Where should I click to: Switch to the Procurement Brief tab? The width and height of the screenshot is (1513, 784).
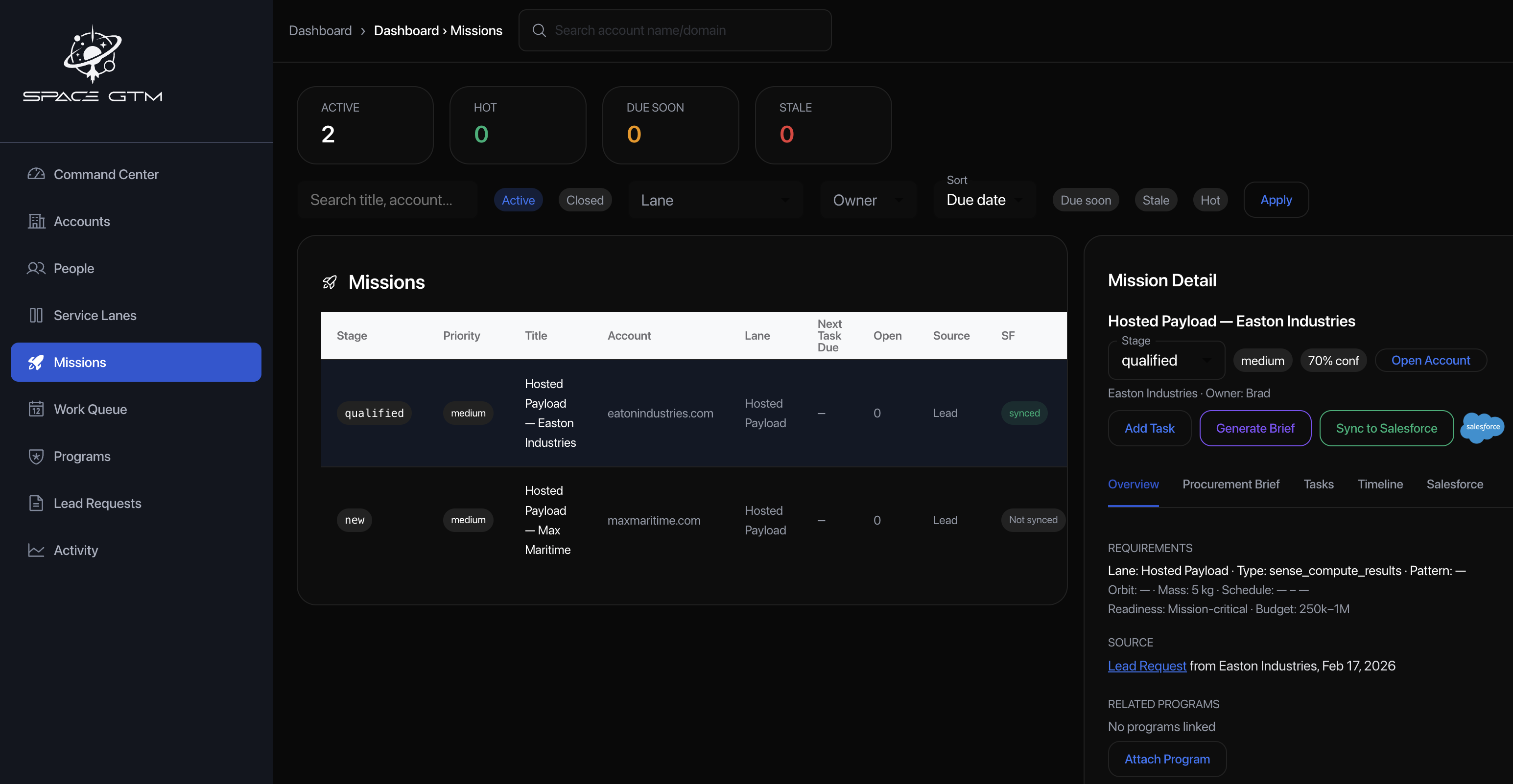point(1230,484)
